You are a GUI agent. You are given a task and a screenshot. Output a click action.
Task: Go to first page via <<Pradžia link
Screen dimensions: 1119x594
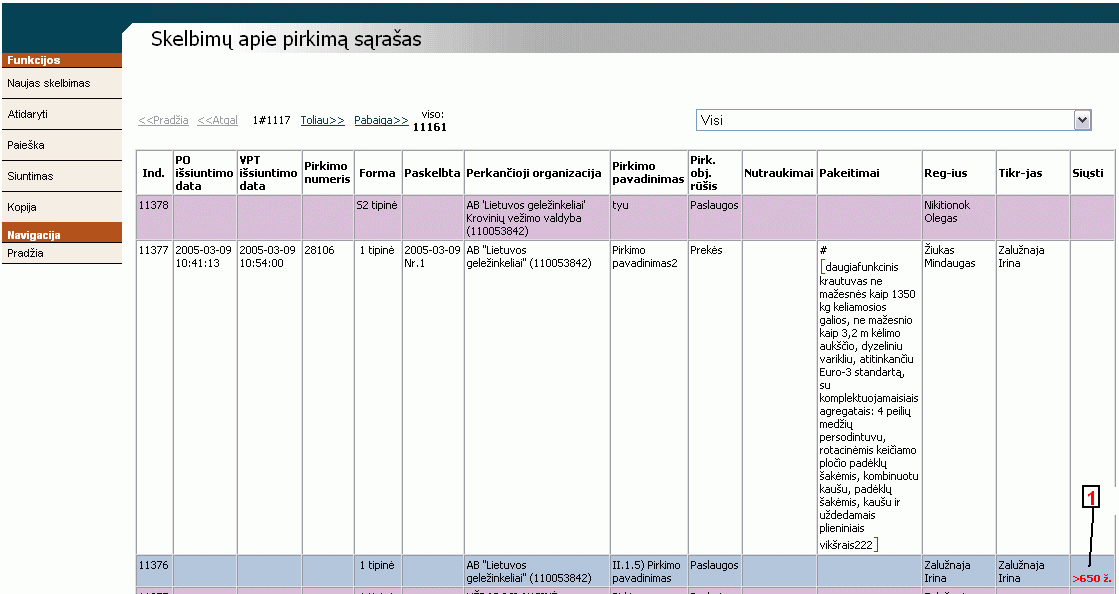(x=163, y=120)
